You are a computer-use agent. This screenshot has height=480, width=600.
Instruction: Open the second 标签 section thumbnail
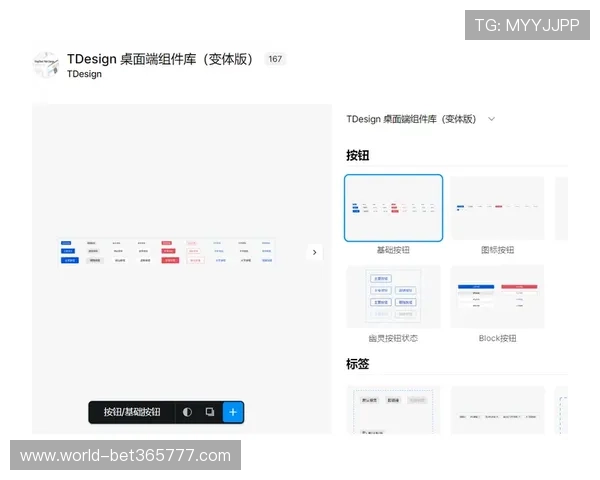(x=497, y=410)
